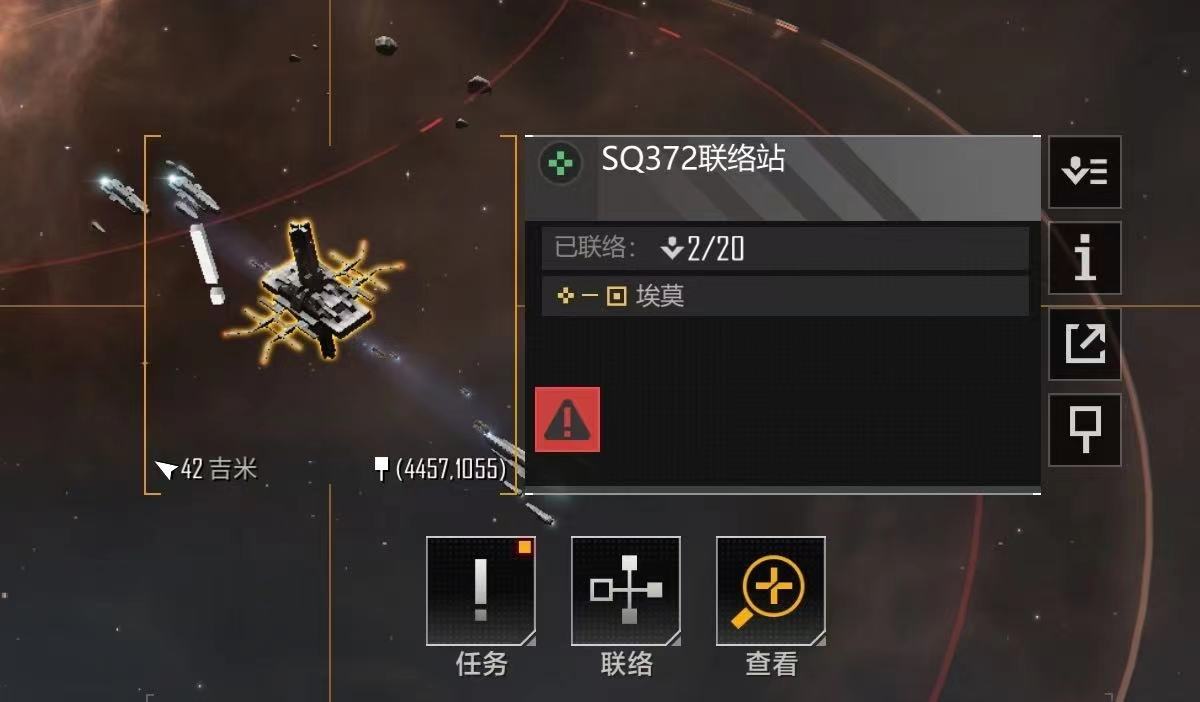Click the 已联络 2/20 row
This screenshot has height=702, width=1200.
(x=785, y=248)
